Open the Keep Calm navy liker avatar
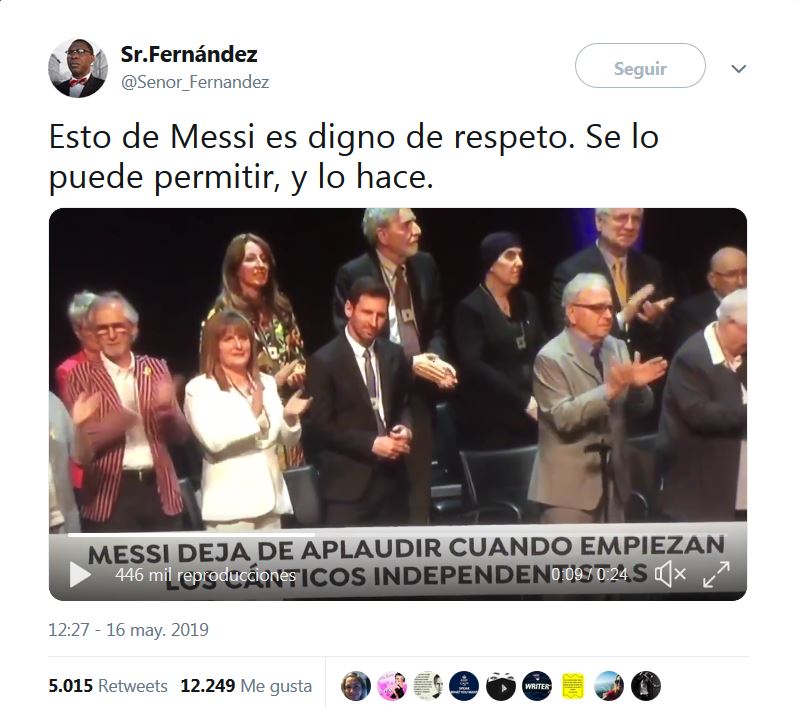This screenshot has width=796, height=708. [464, 686]
